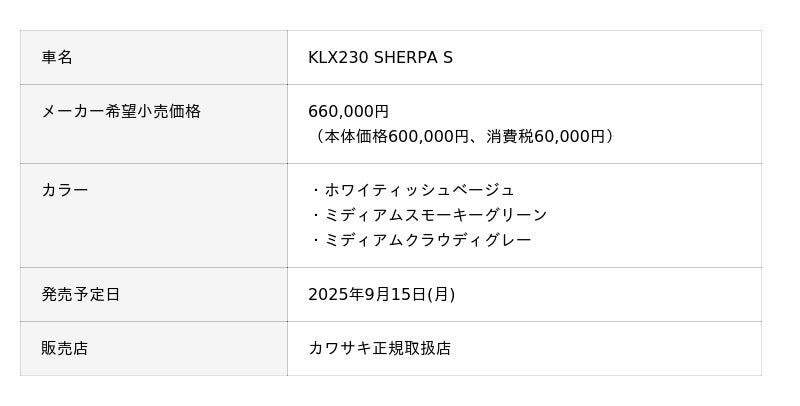
Task: Click the カラー row header
Action: click(65, 190)
